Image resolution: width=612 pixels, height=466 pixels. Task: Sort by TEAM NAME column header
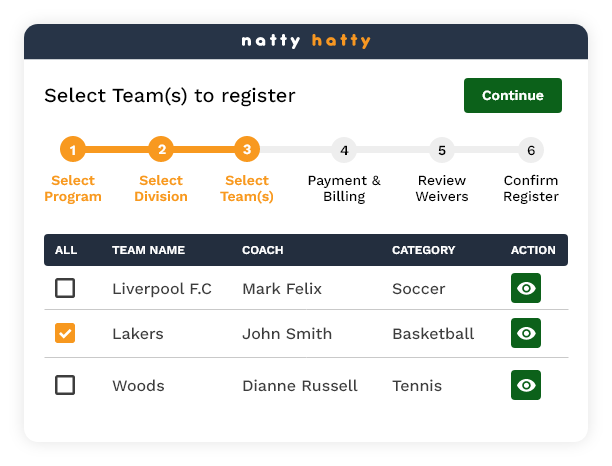pyautogui.click(x=148, y=250)
